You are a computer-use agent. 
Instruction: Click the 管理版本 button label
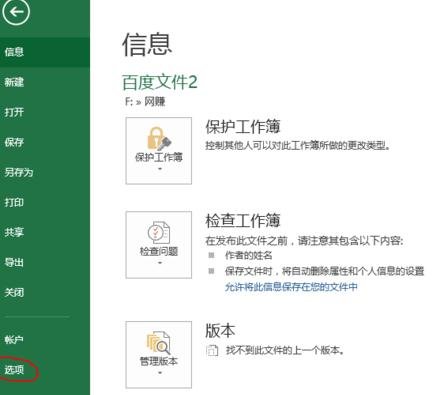click(159, 361)
